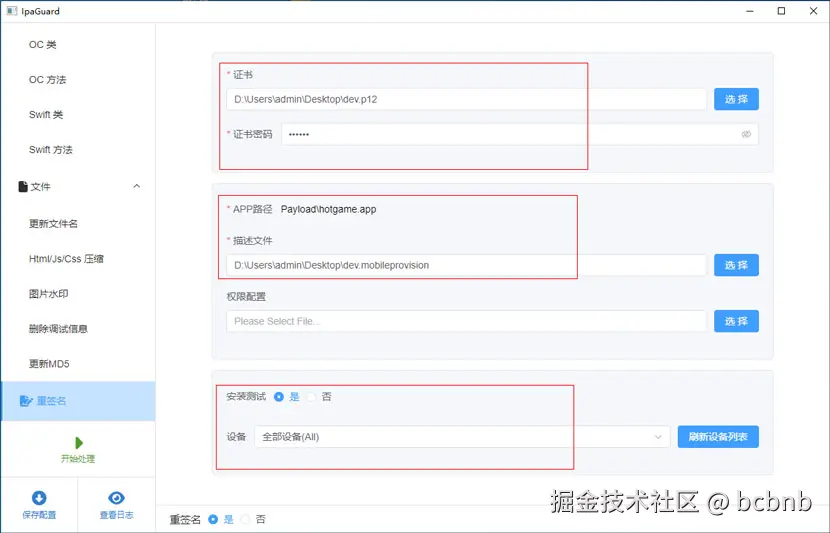Click the 证书密码 password field

pyautogui.click(x=520, y=134)
